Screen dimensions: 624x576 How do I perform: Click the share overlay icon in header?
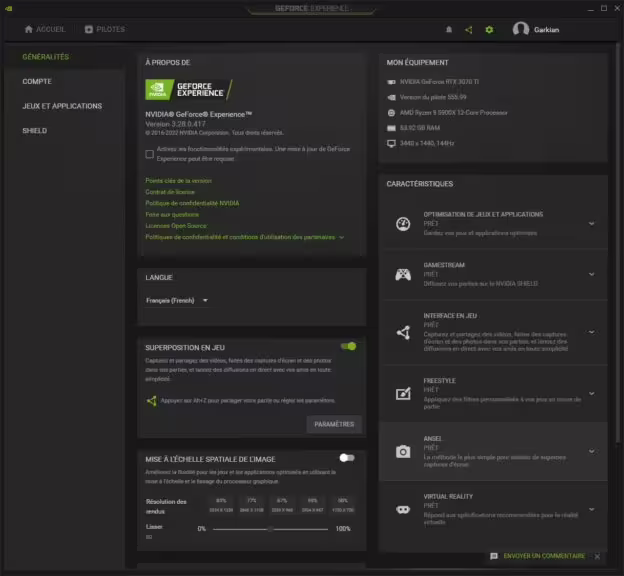point(469,29)
